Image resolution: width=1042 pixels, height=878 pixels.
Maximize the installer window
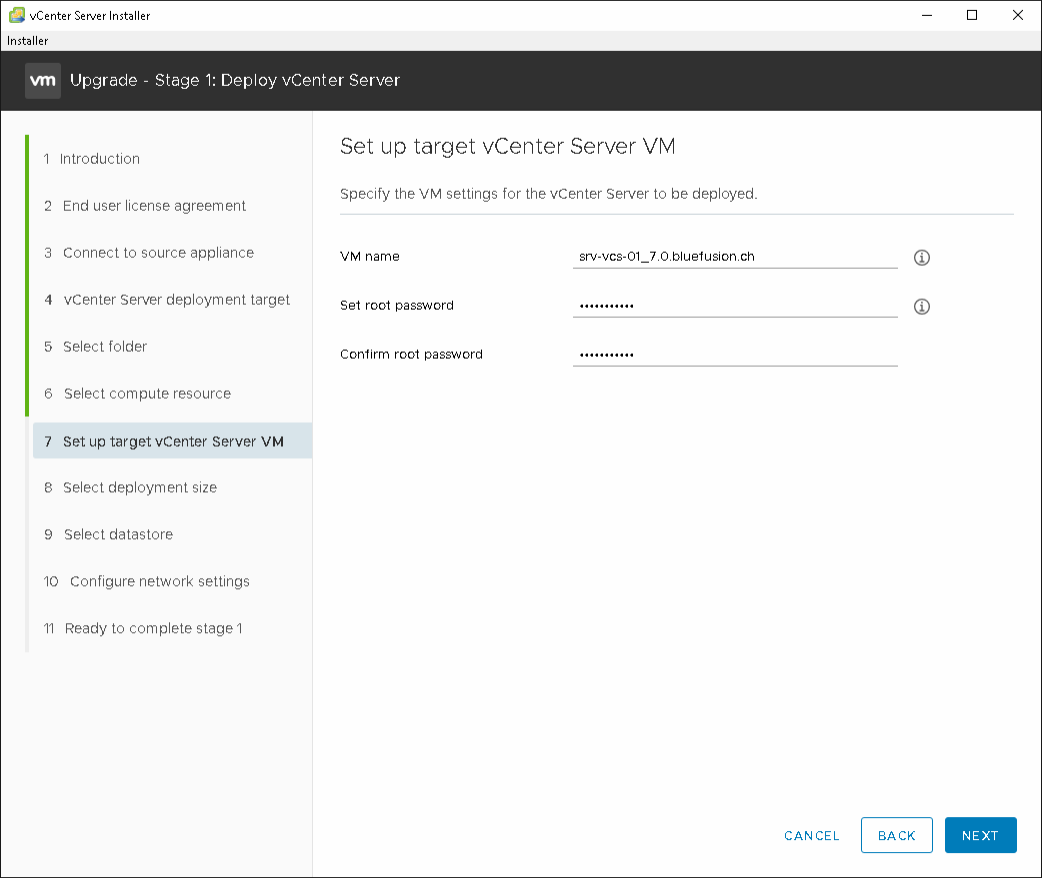(x=971, y=16)
